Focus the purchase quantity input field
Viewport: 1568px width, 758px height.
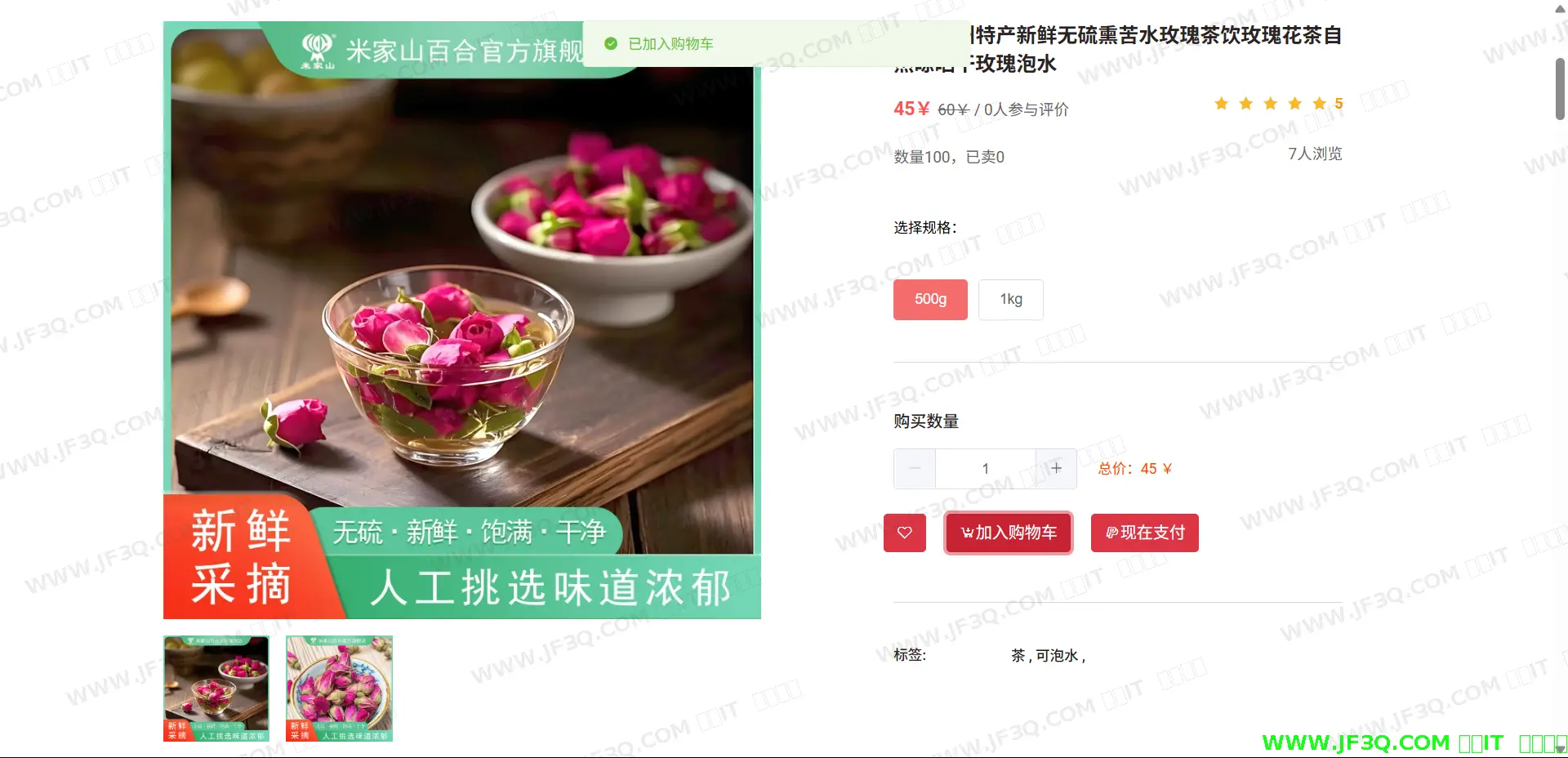tap(985, 468)
